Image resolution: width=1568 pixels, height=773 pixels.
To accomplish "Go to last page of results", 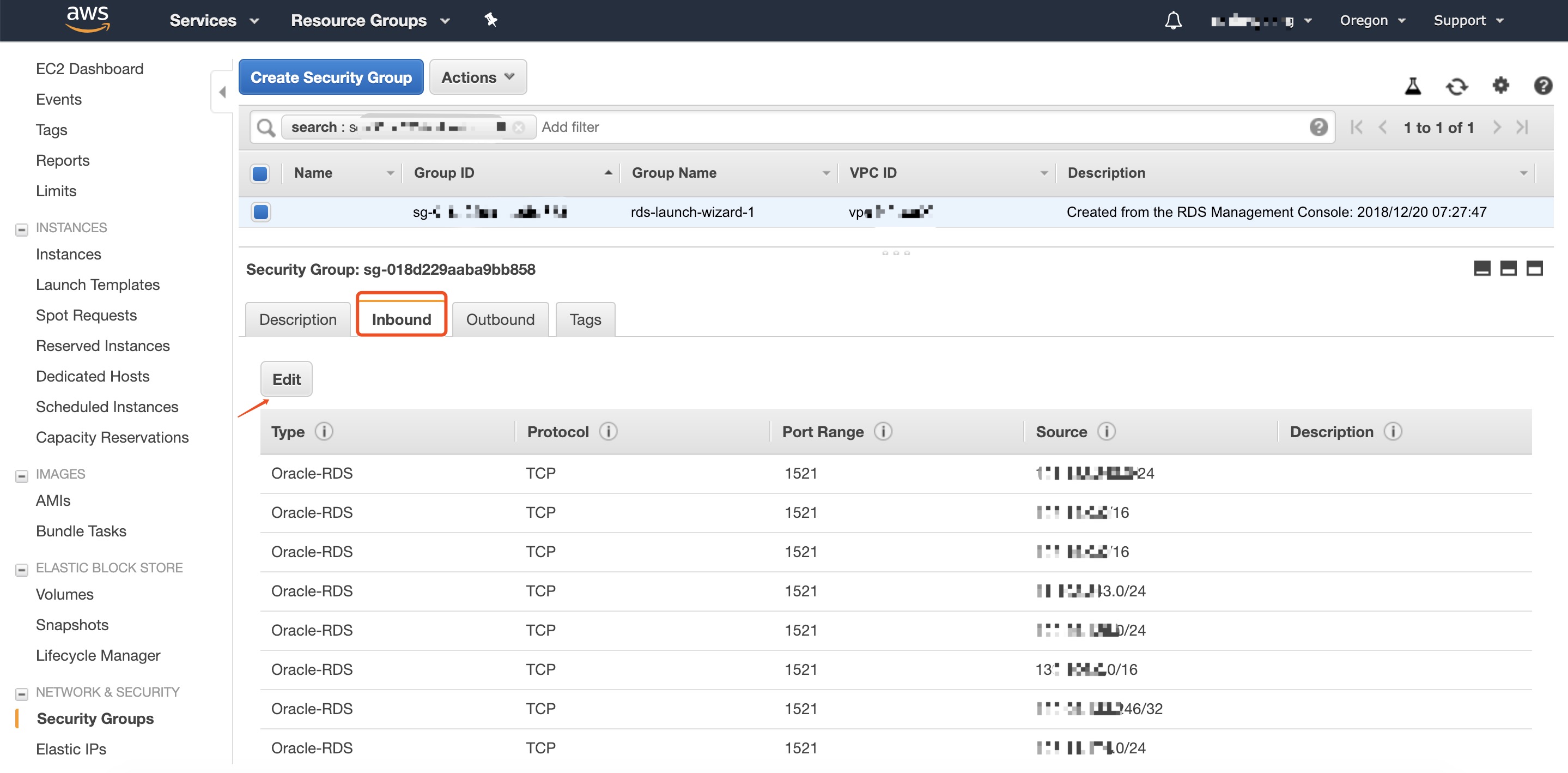I will [1522, 128].
